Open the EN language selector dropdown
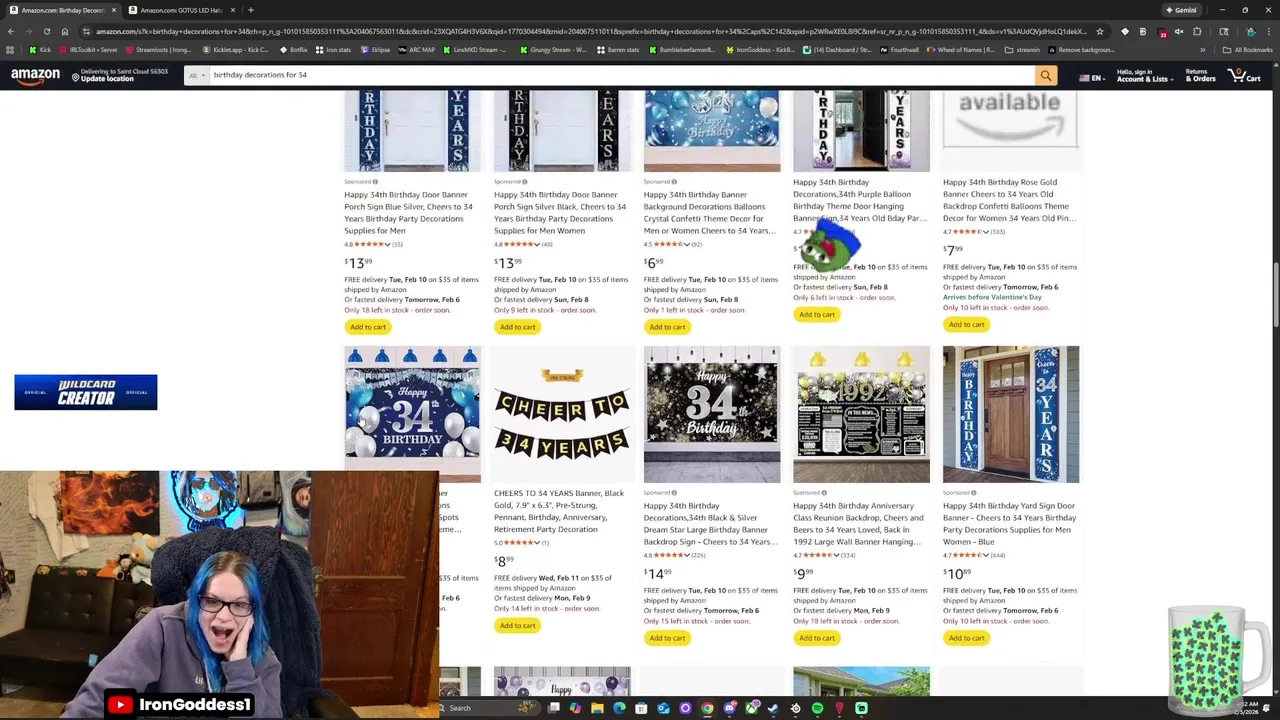 click(1090, 77)
